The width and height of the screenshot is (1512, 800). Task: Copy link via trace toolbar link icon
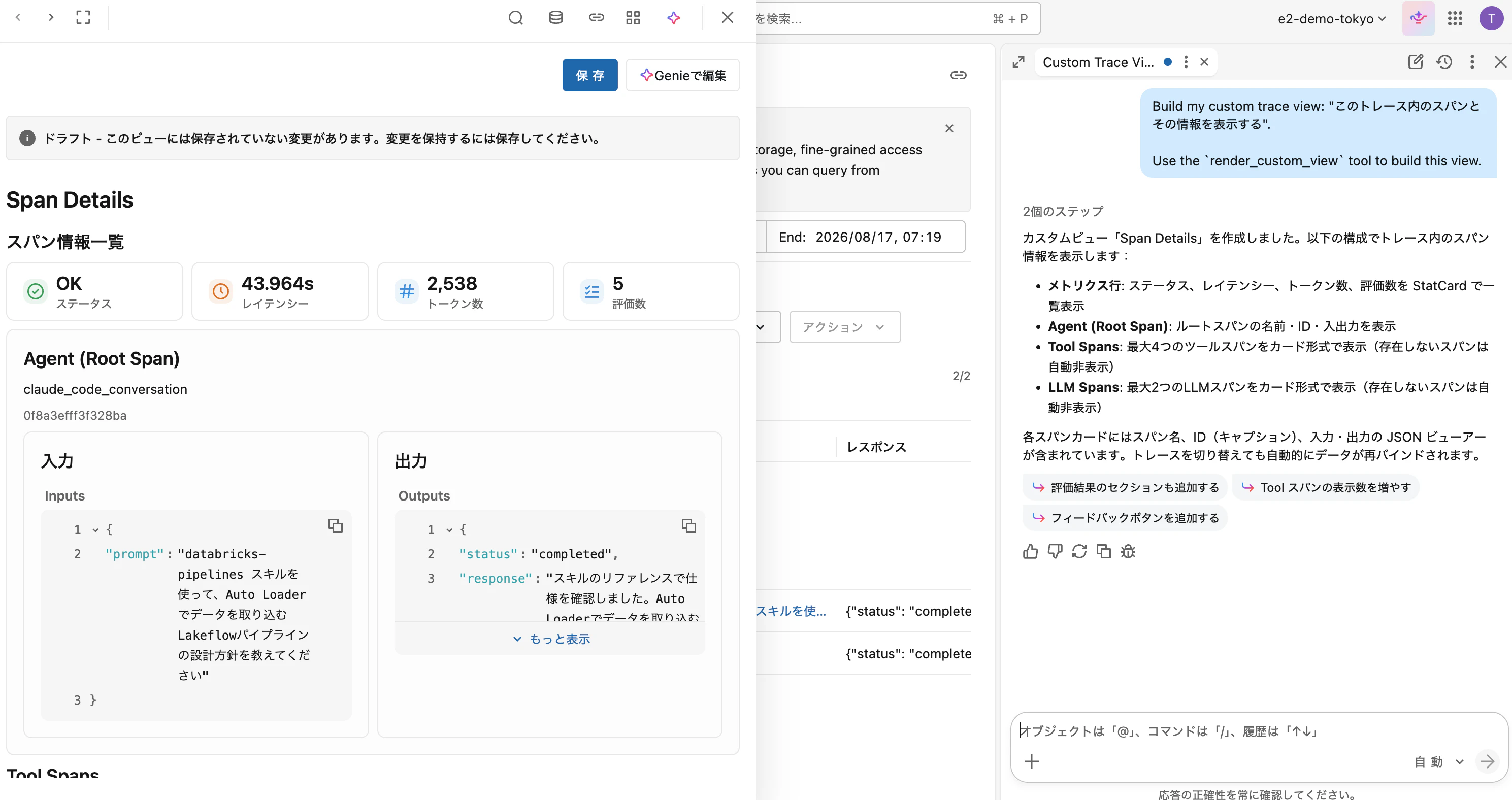(597, 18)
